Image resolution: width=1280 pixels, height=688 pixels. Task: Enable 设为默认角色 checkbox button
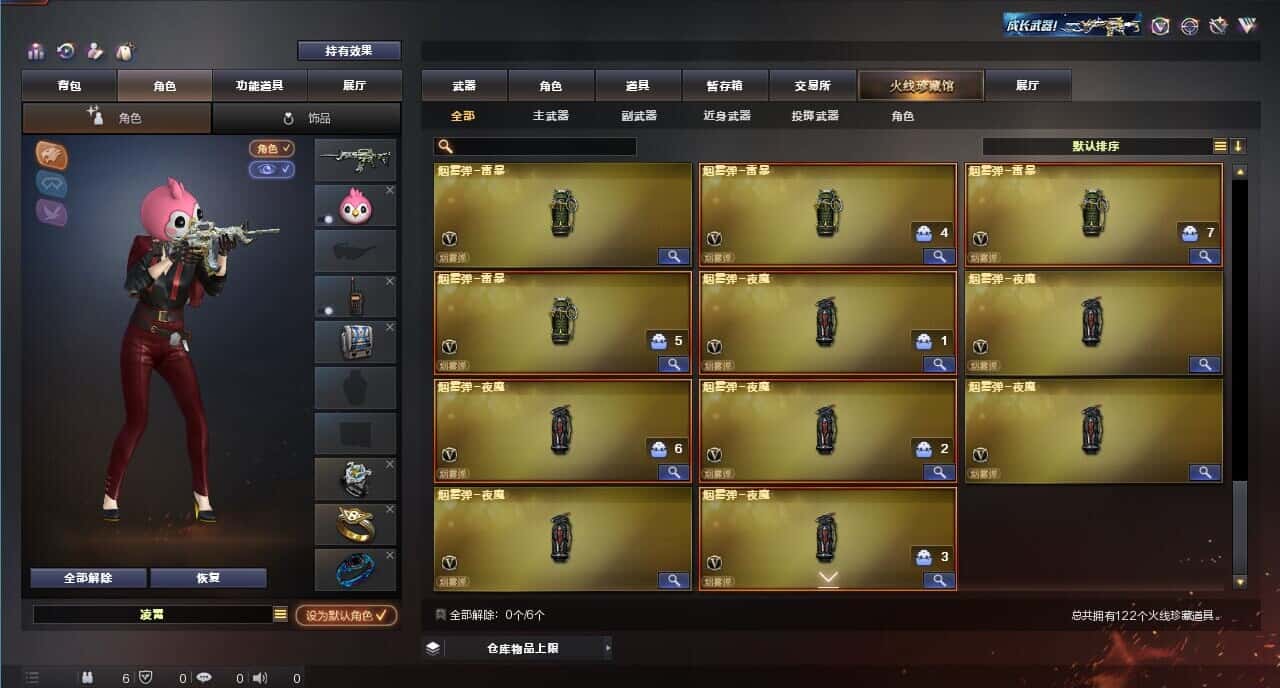click(346, 615)
